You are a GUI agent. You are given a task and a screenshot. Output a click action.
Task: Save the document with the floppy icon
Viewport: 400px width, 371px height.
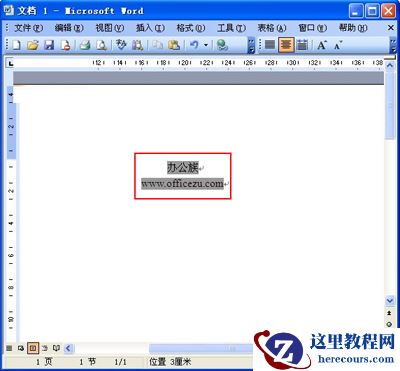pyautogui.click(x=49, y=45)
